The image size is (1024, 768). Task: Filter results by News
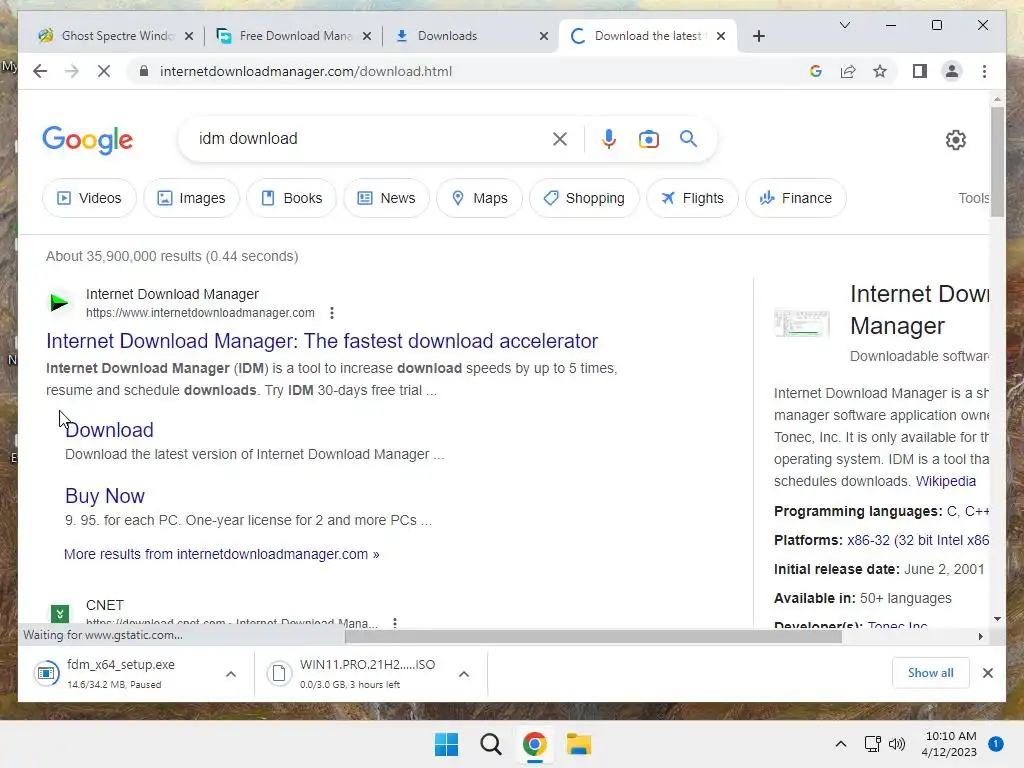click(386, 198)
